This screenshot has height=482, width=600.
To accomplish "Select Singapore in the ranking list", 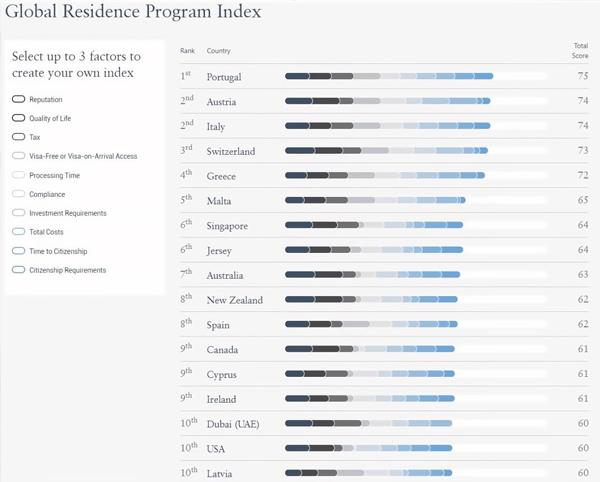I will click(x=228, y=226).
